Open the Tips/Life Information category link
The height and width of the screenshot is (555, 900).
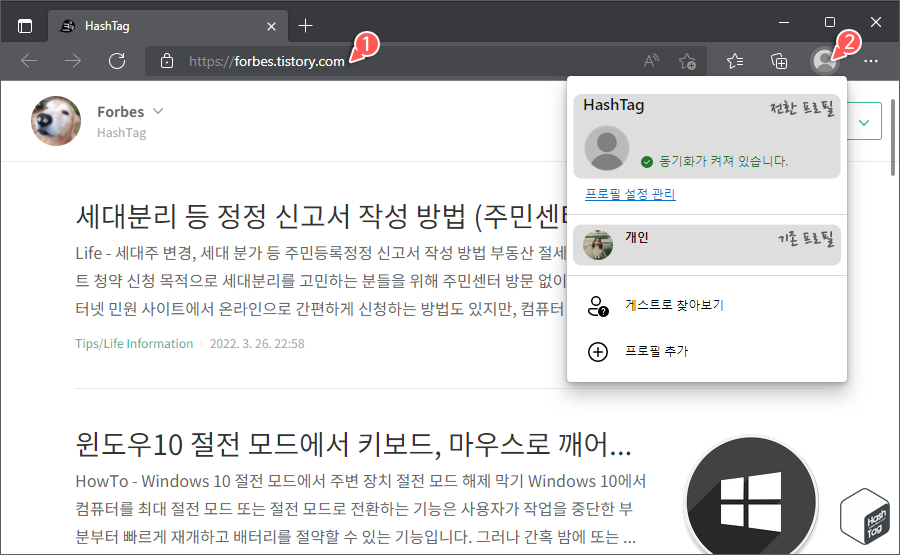(134, 344)
